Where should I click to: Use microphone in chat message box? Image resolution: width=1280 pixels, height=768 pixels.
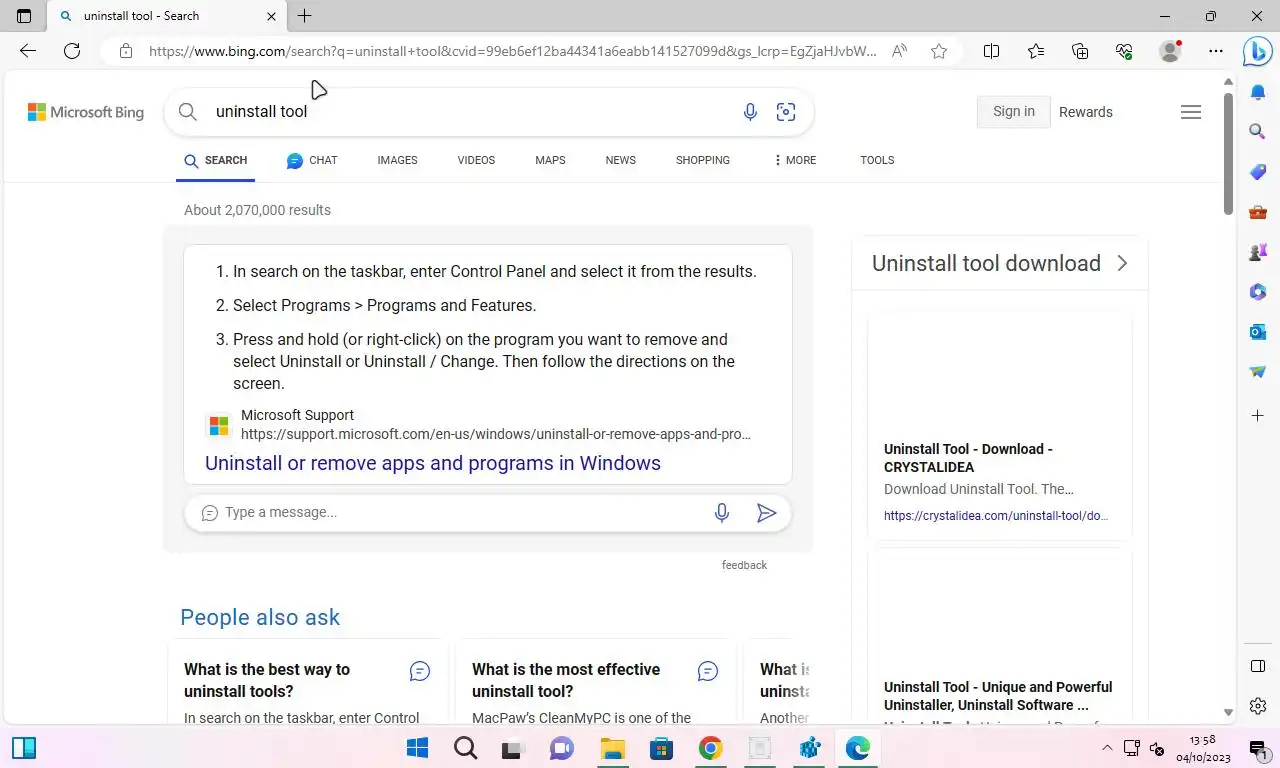[722, 513]
